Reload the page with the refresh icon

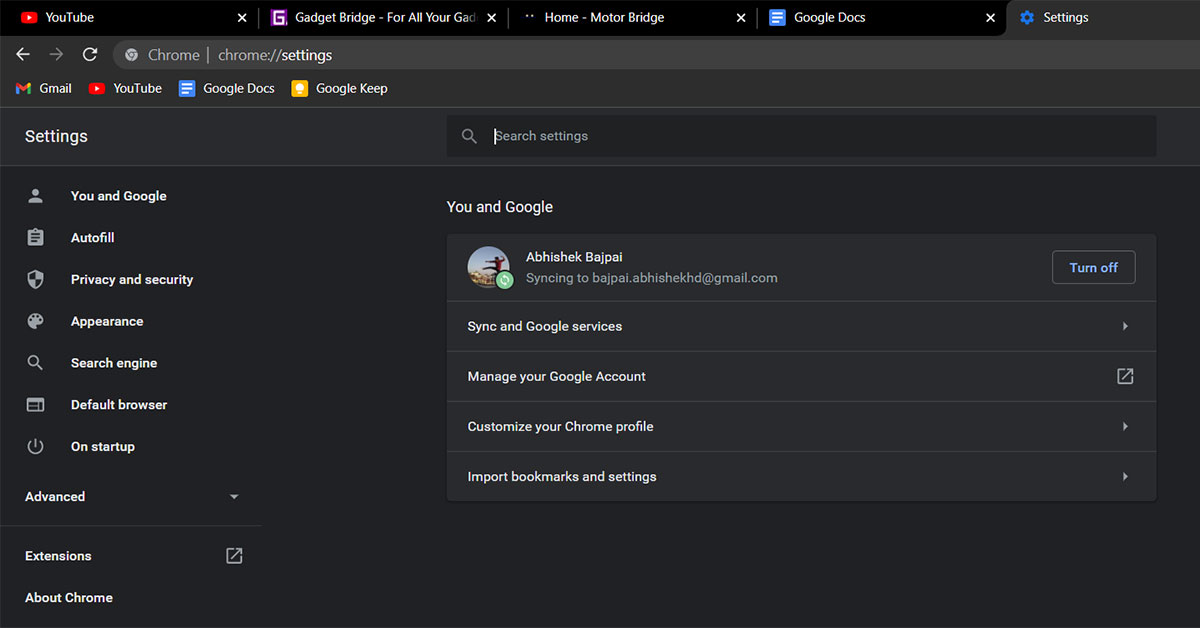pos(90,55)
